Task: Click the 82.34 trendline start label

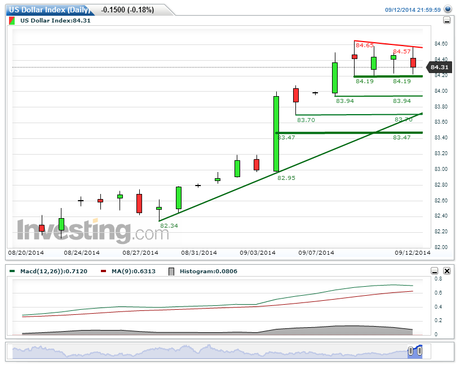Action: click(169, 226)
